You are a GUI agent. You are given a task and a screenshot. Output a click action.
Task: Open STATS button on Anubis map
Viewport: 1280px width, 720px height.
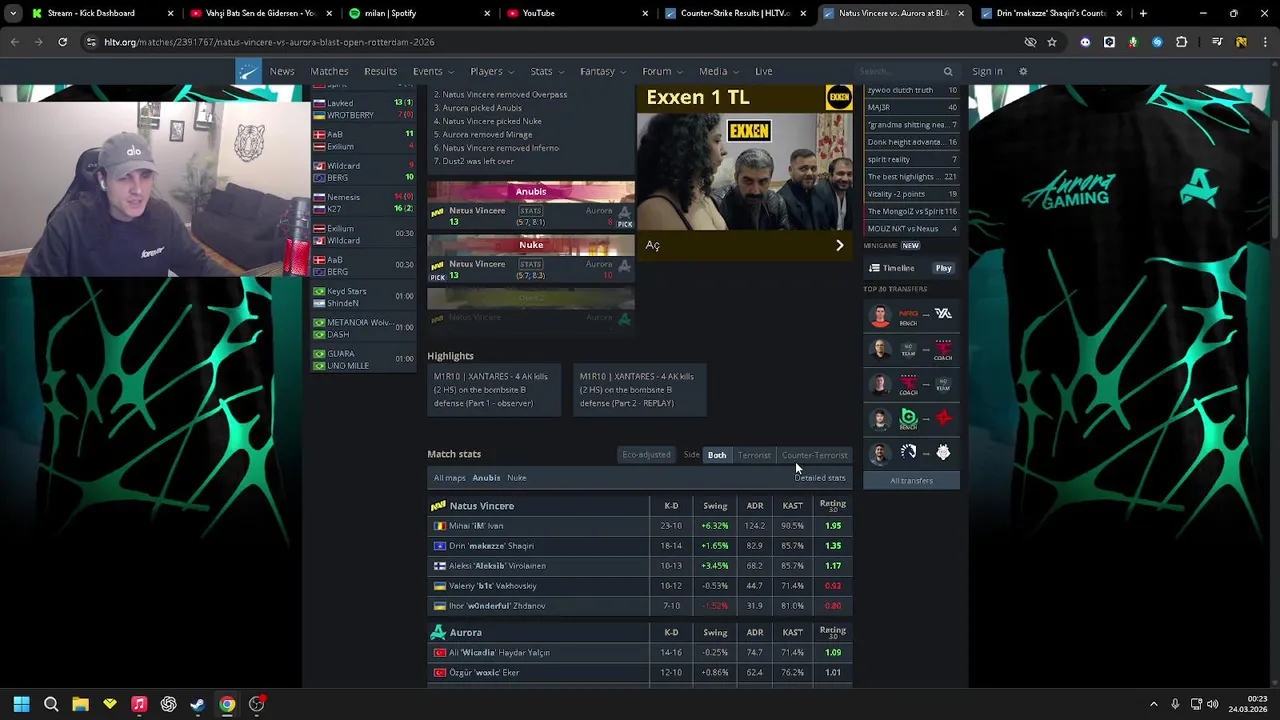(530, 211)
